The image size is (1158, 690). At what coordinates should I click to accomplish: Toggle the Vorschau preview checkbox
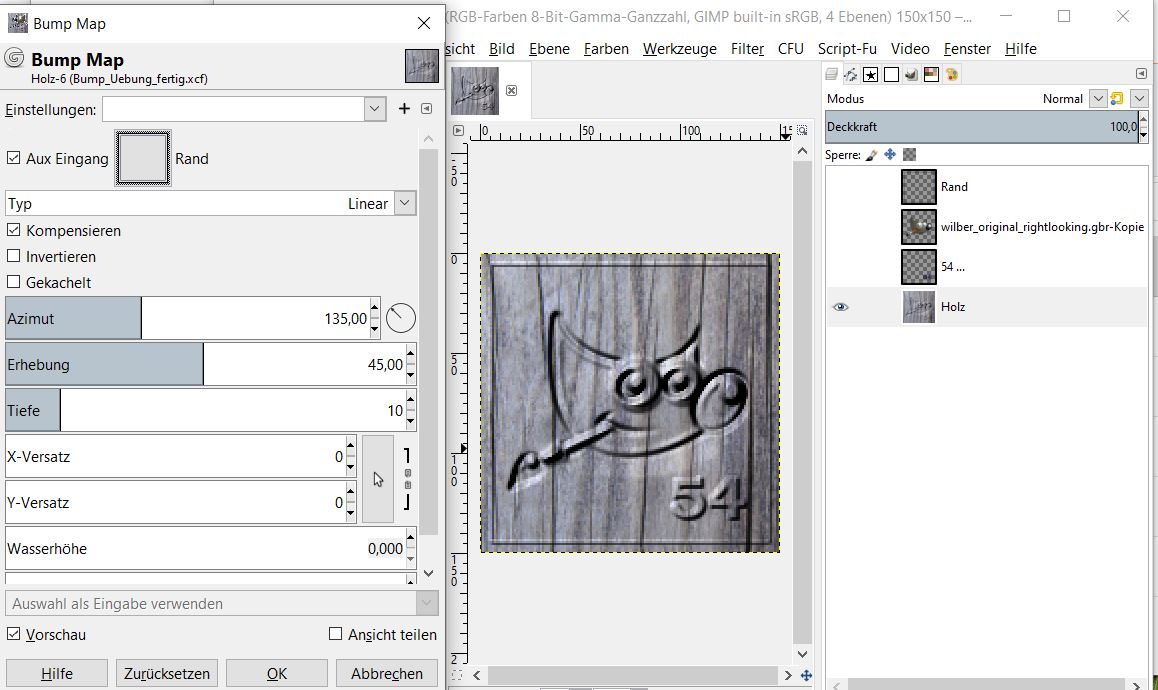pyautogui.click(x=14, y=634)
